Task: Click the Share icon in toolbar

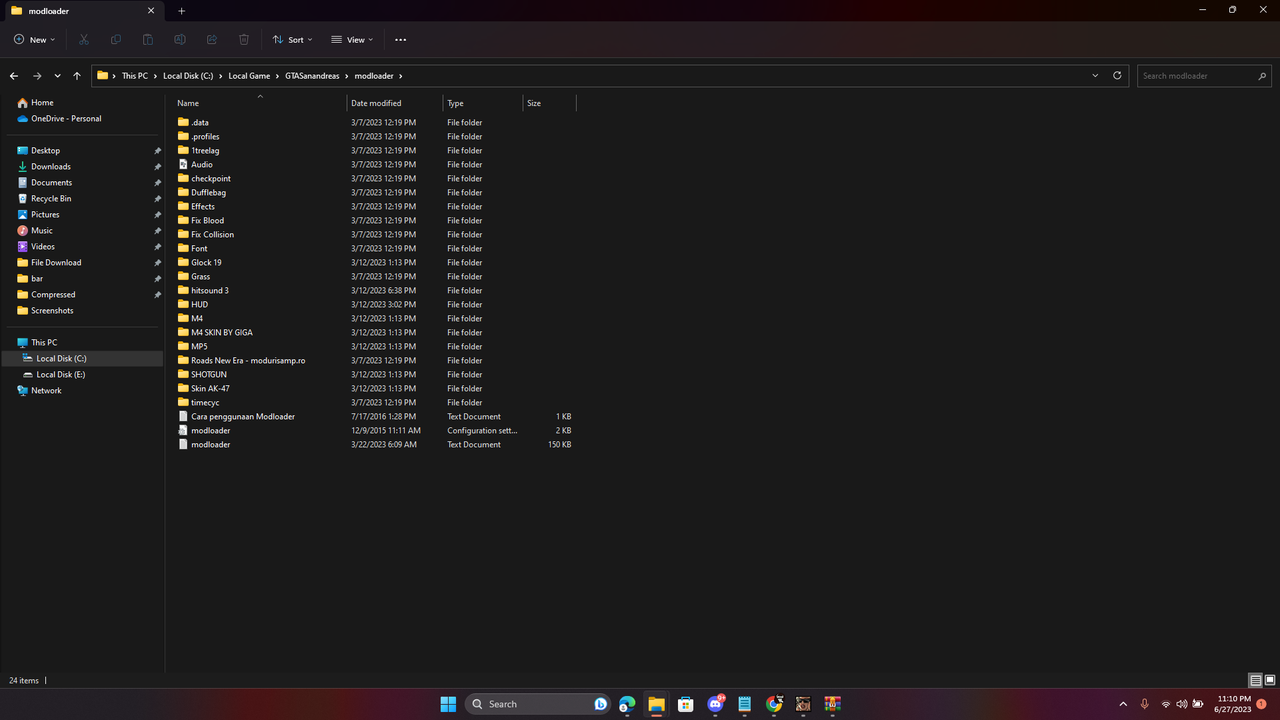Action: tap(212, 40)
